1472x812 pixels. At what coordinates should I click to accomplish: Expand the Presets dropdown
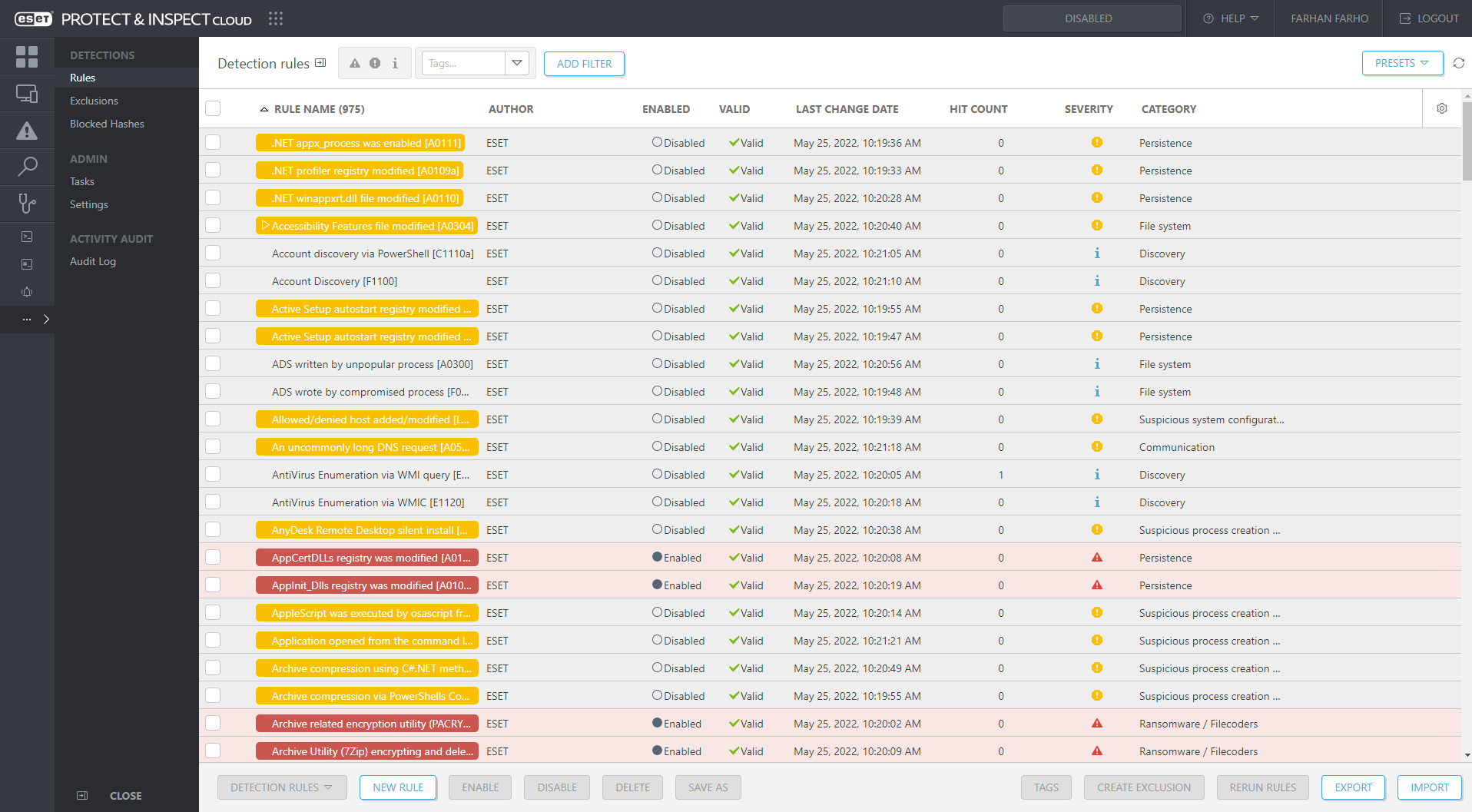[x=1402, y=63]
